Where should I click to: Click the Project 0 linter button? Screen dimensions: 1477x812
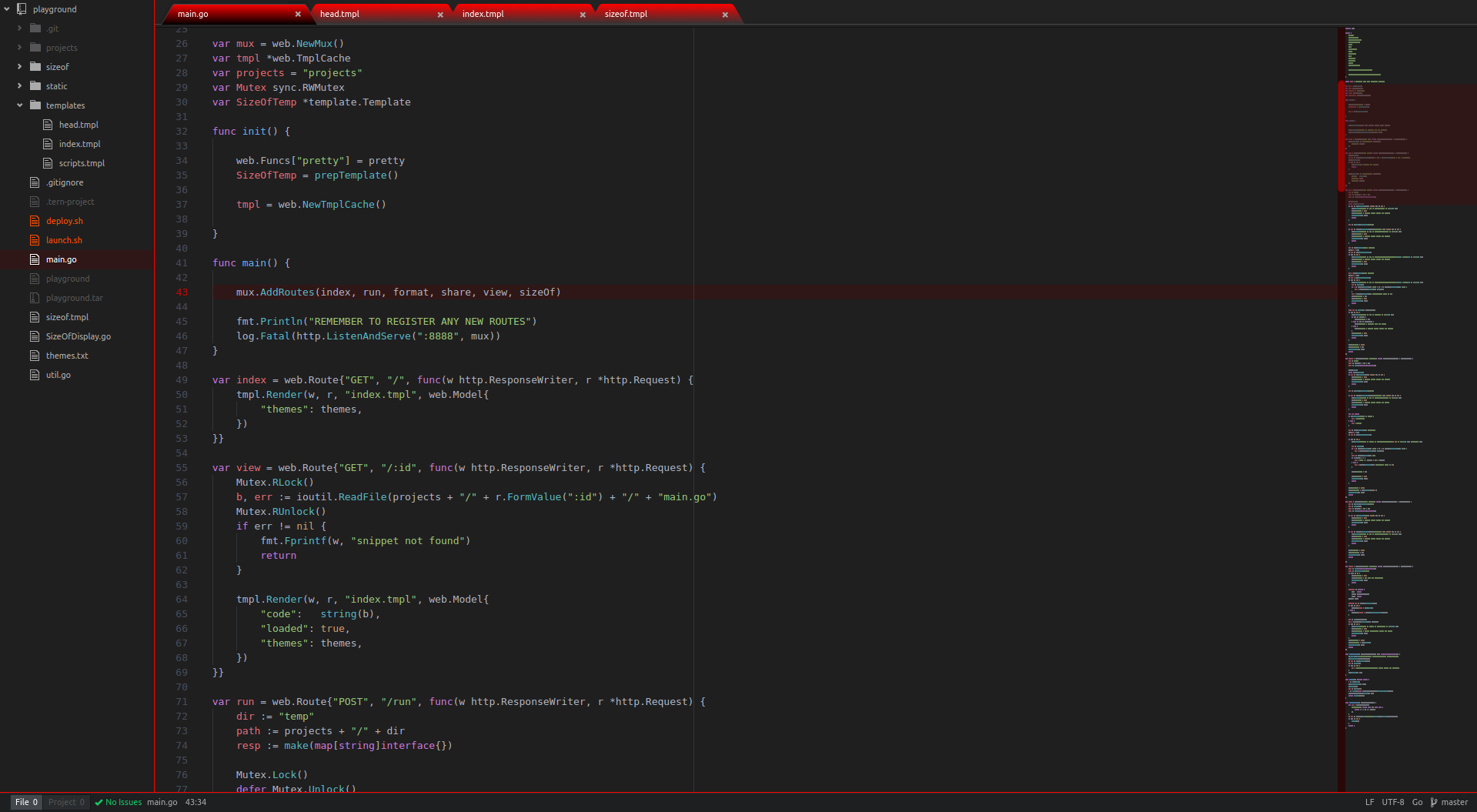pos(66,802)
